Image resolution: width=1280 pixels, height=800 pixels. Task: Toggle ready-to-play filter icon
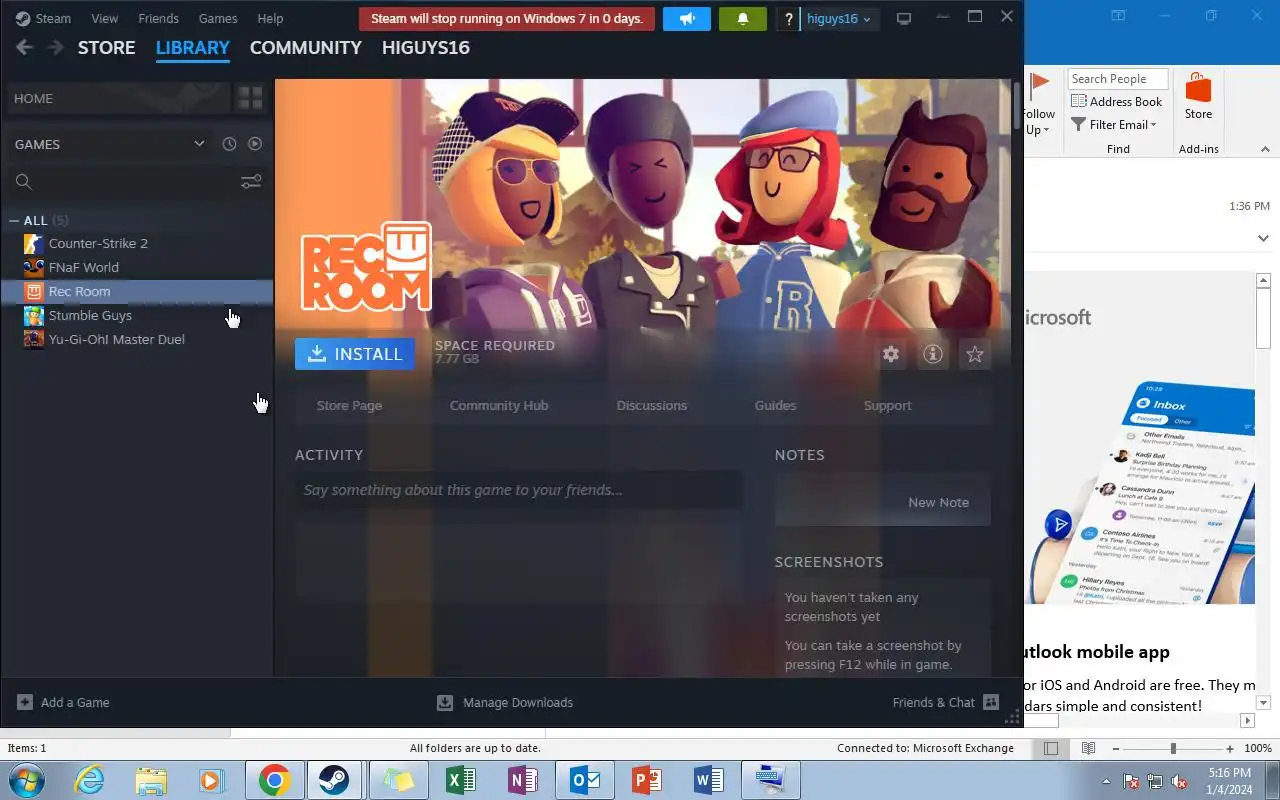(x=255, y=144)
